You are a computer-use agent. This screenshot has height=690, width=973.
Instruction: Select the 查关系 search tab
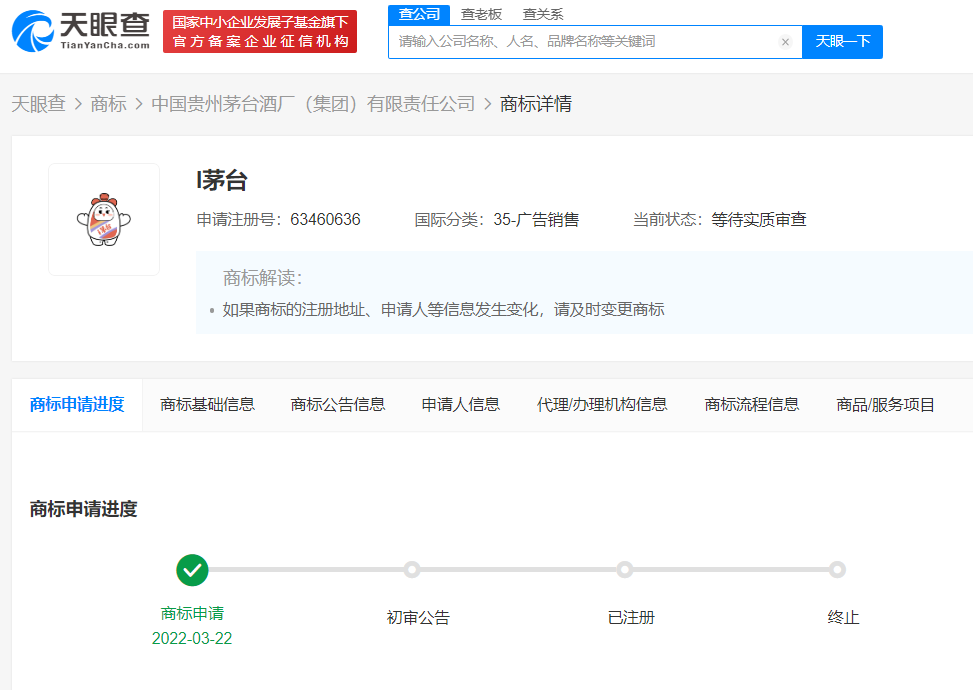tap(543, 14)
